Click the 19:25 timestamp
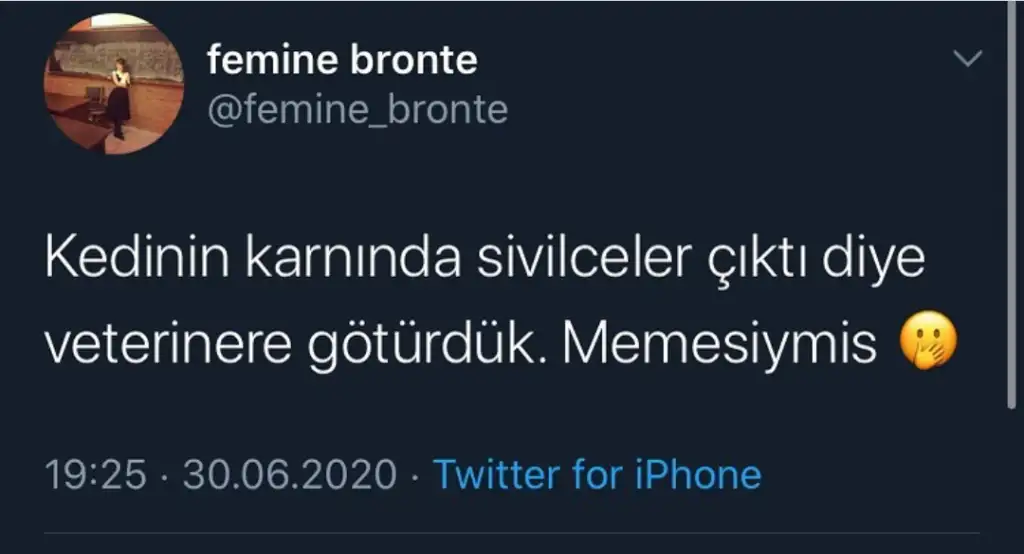This screenshot has height=554, width=1024. pos(95,475)
